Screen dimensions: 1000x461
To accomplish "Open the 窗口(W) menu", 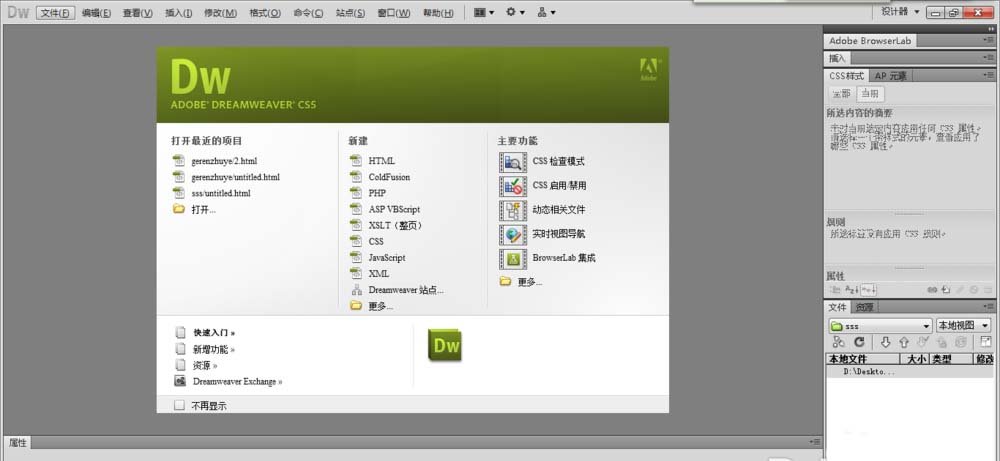I will (x=394, y=13).
